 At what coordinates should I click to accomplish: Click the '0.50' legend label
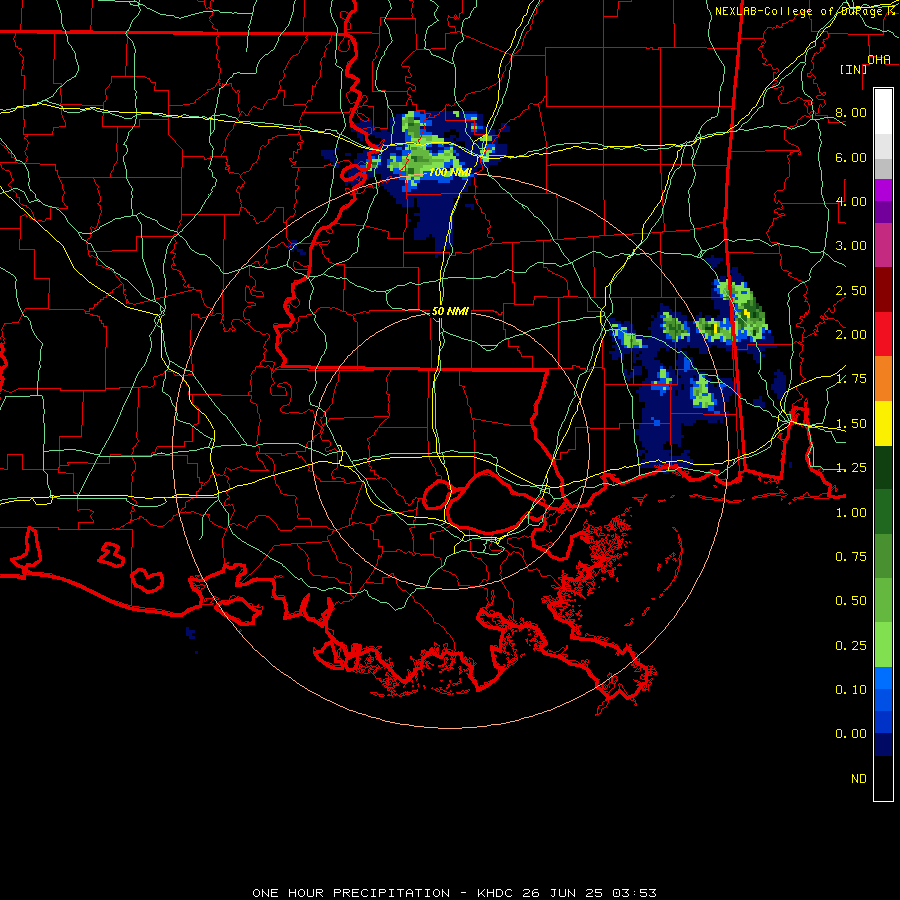coord(851,601)
